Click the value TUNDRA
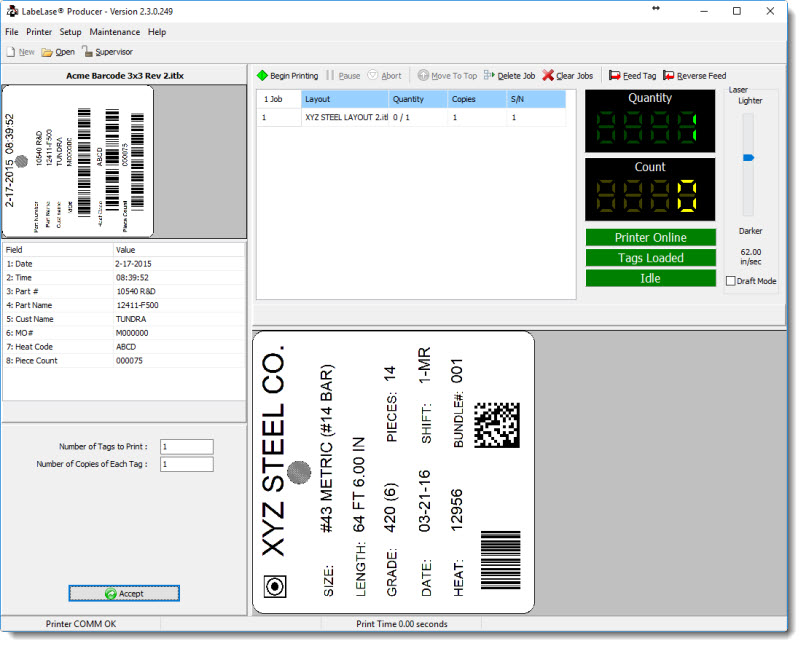The image size is (803, 647). [131, 319]
